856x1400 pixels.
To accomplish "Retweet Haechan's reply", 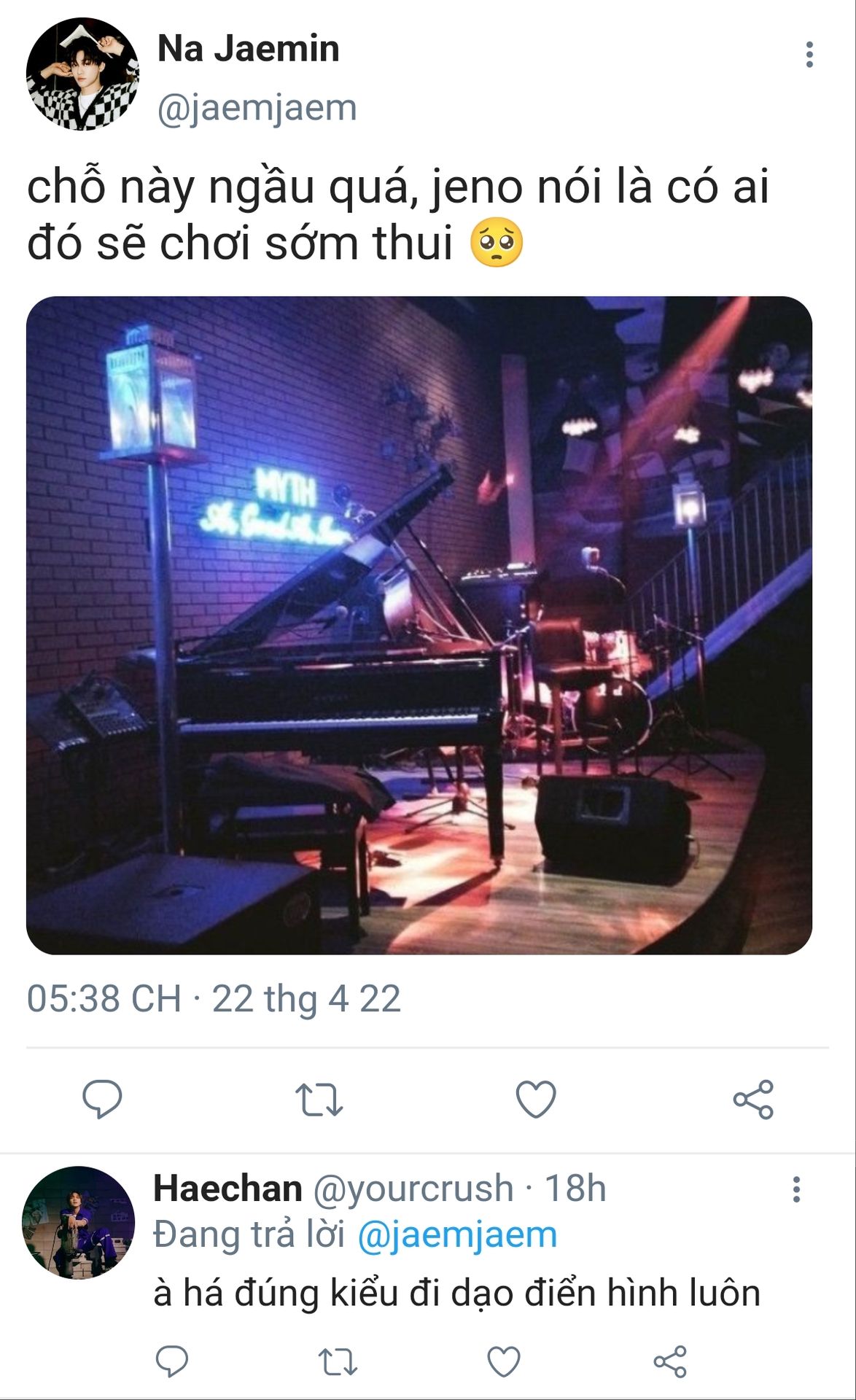I will [x=338, y=1361].
